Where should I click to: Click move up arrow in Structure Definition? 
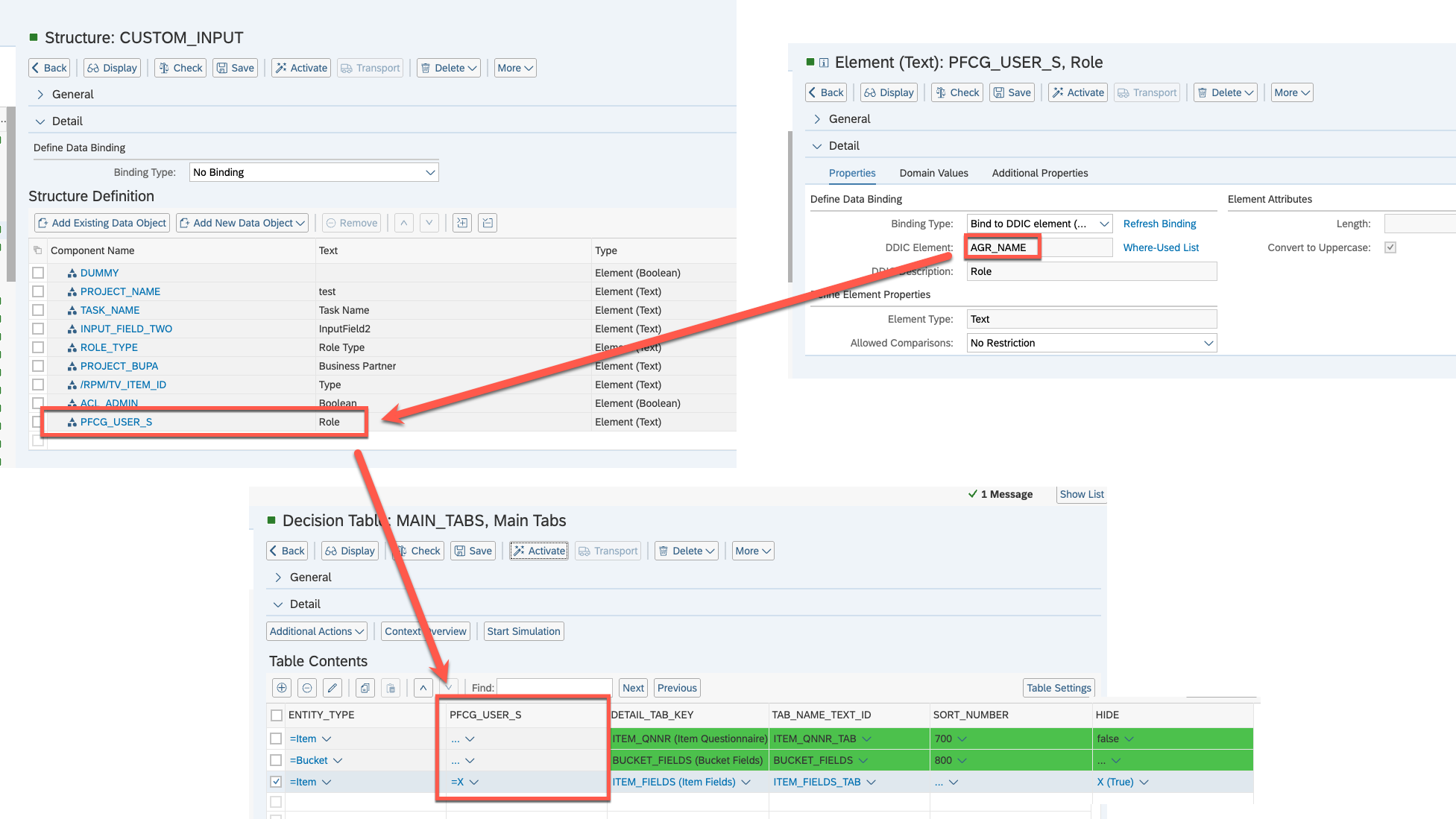pos(404,223)
